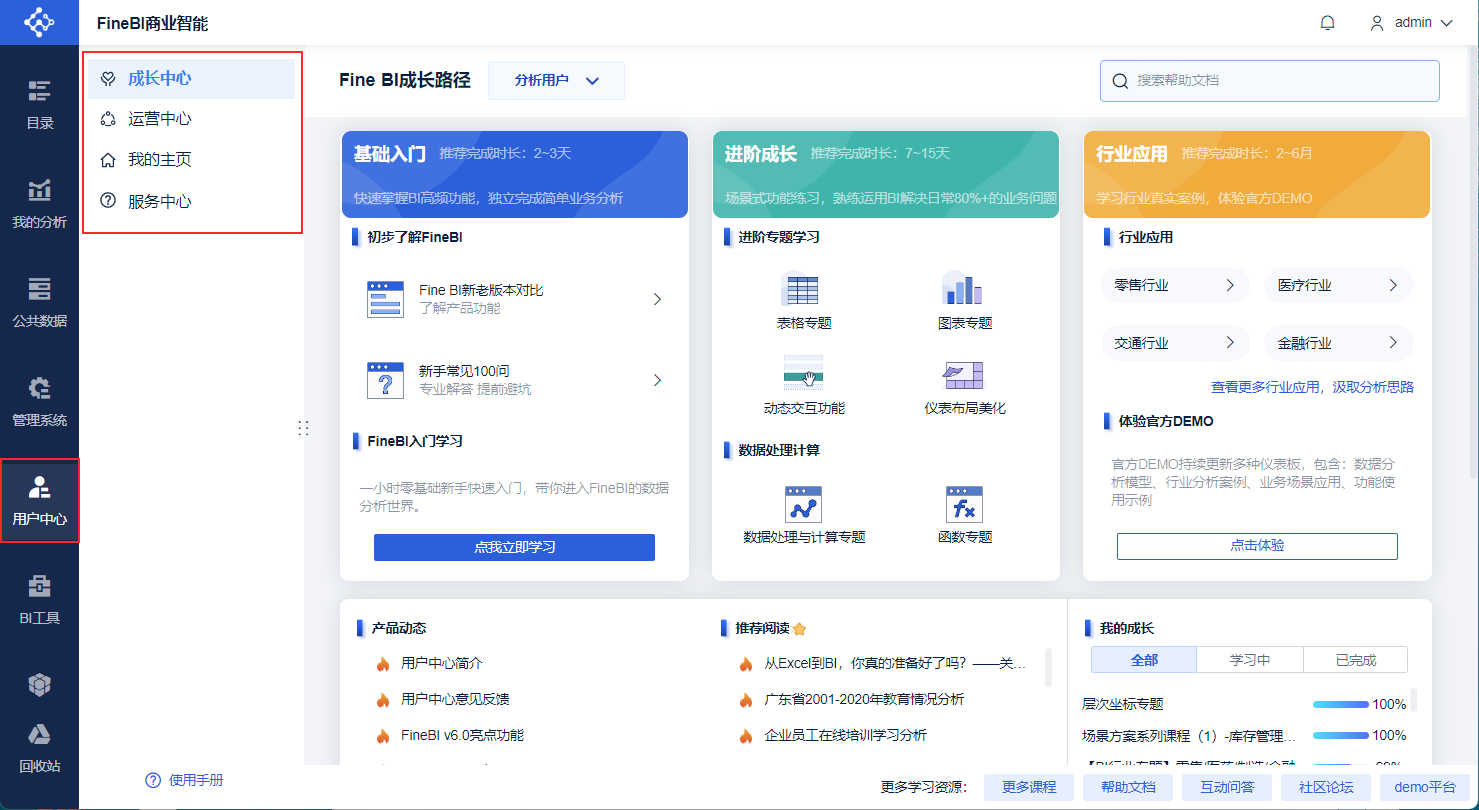1479x810 pixels.
Task: Open 企业员工在线培训学习分析 article
Action: tap(846, 735)
